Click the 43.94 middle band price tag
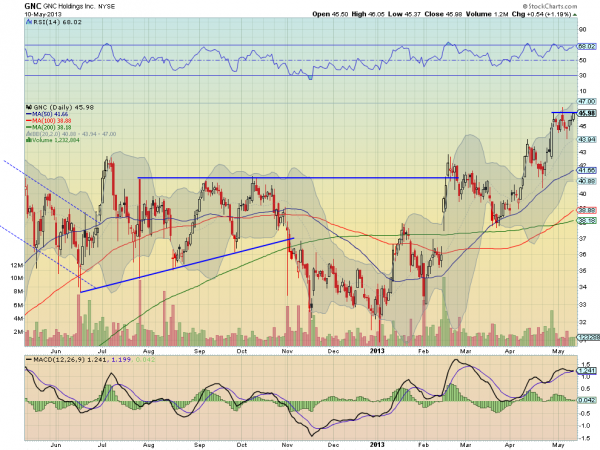 (587, 140)
